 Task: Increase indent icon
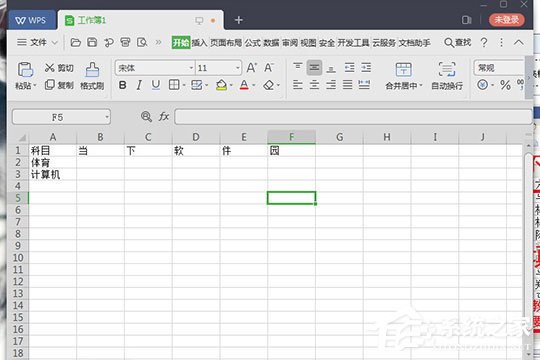(366, 68)
